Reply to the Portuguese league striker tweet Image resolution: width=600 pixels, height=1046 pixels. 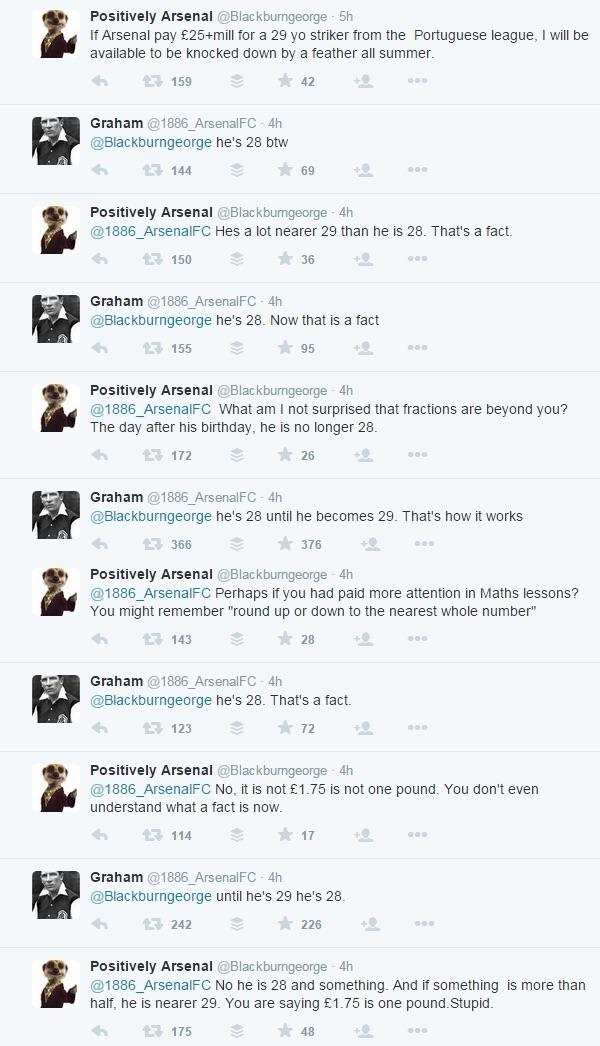pos(100,81)
